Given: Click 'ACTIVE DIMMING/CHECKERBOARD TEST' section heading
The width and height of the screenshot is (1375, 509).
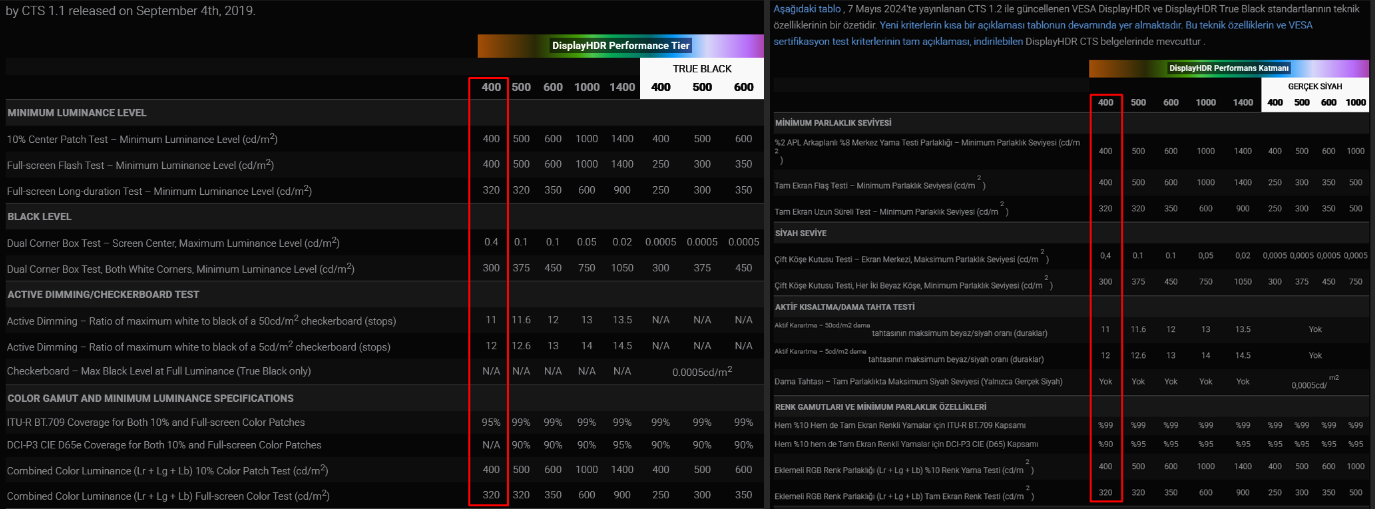Looking at the screenshot, I should tap(103, 294).
